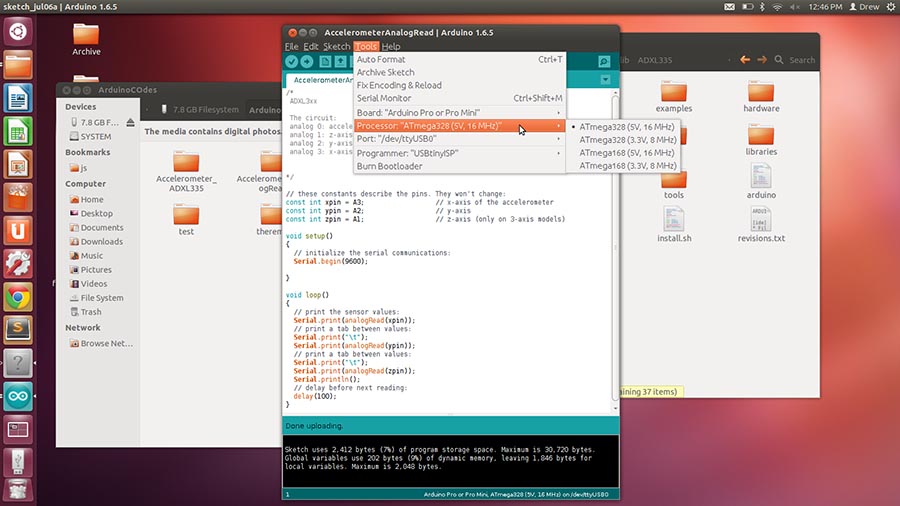The width and height of the screenshot is (900, 506).
Task: Open LibreOffice Impress in the launcher
Action: tap(18, 164)
